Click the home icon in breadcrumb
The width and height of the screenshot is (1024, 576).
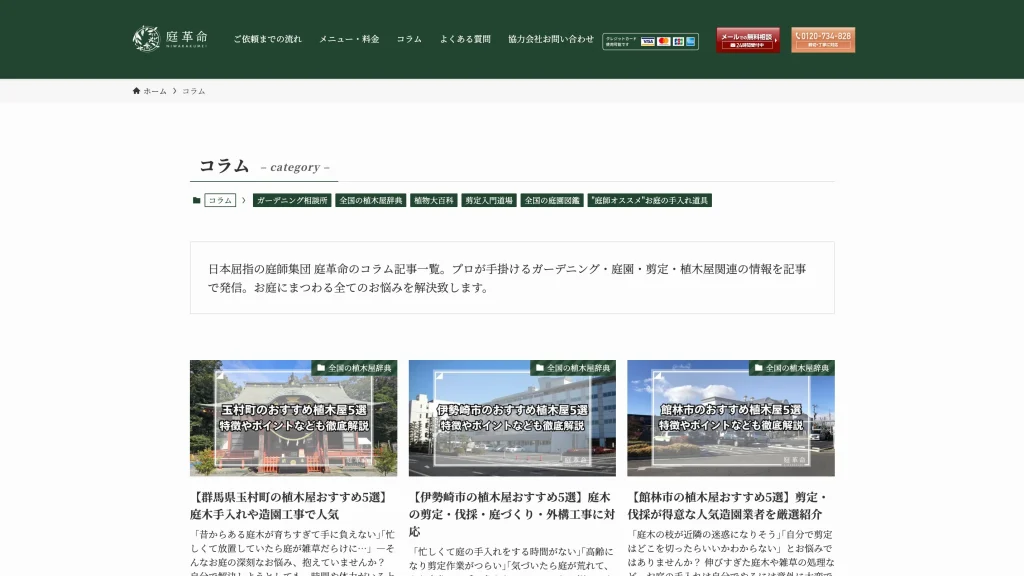coord(137,91)
